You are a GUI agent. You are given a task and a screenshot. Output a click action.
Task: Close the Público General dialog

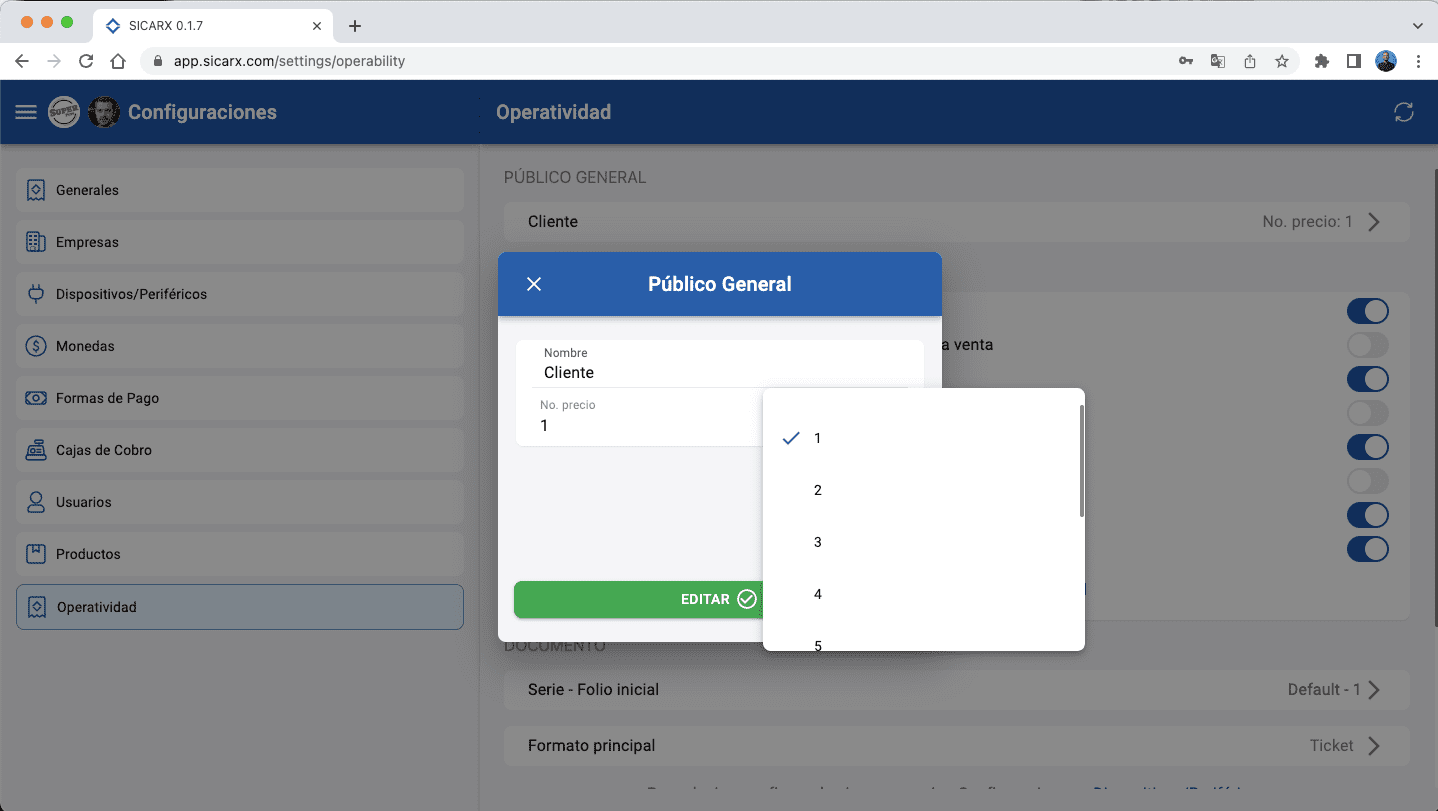(534, 284)
